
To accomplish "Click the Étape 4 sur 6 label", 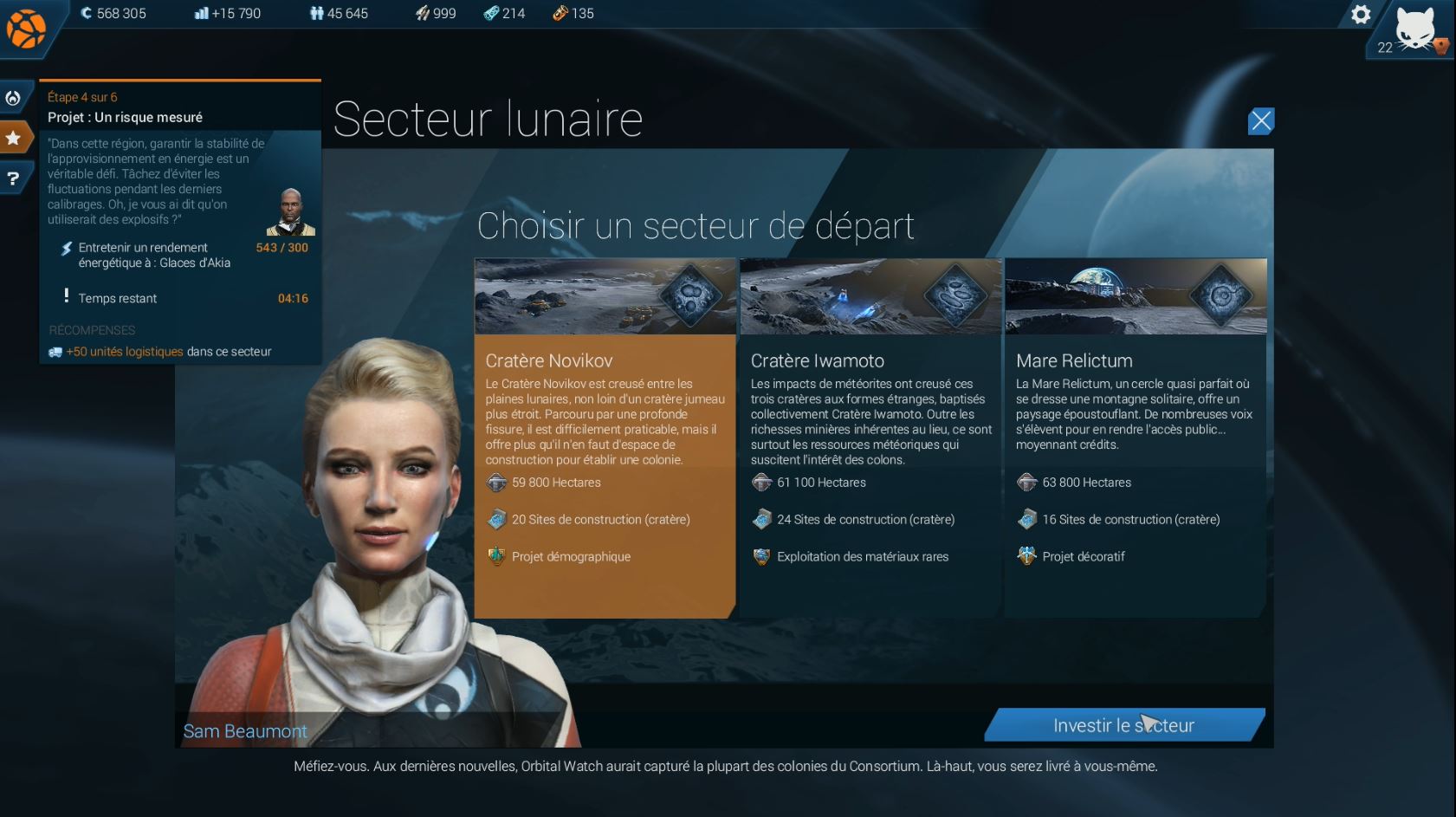I will coord(82,97).
